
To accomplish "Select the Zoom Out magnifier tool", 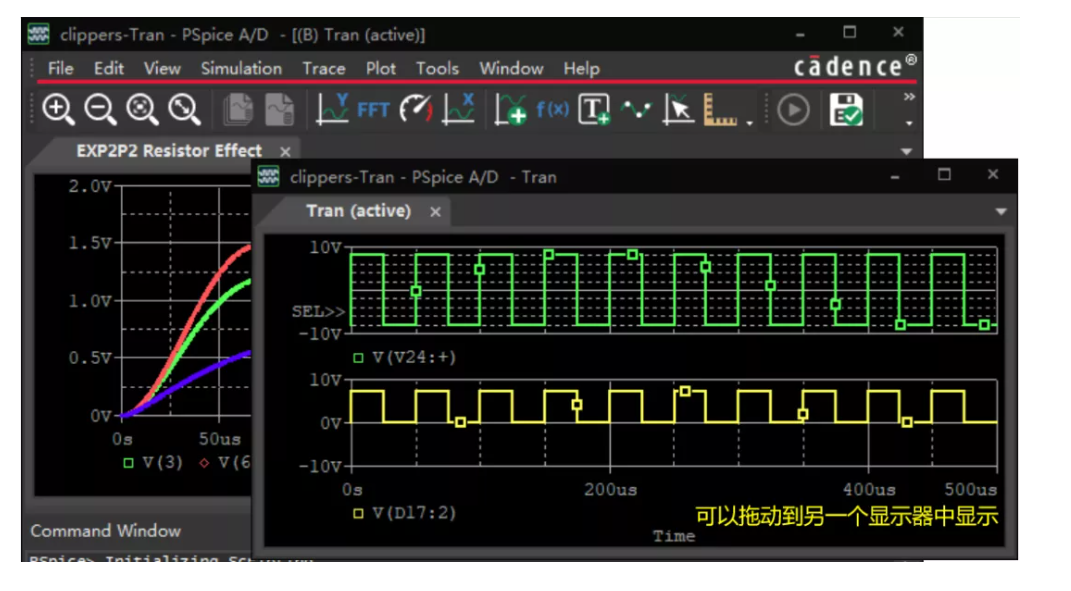I will point(100,109).
